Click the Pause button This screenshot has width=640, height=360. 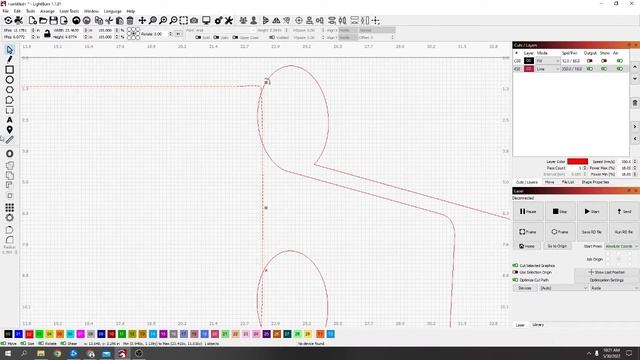pos(528,211)
